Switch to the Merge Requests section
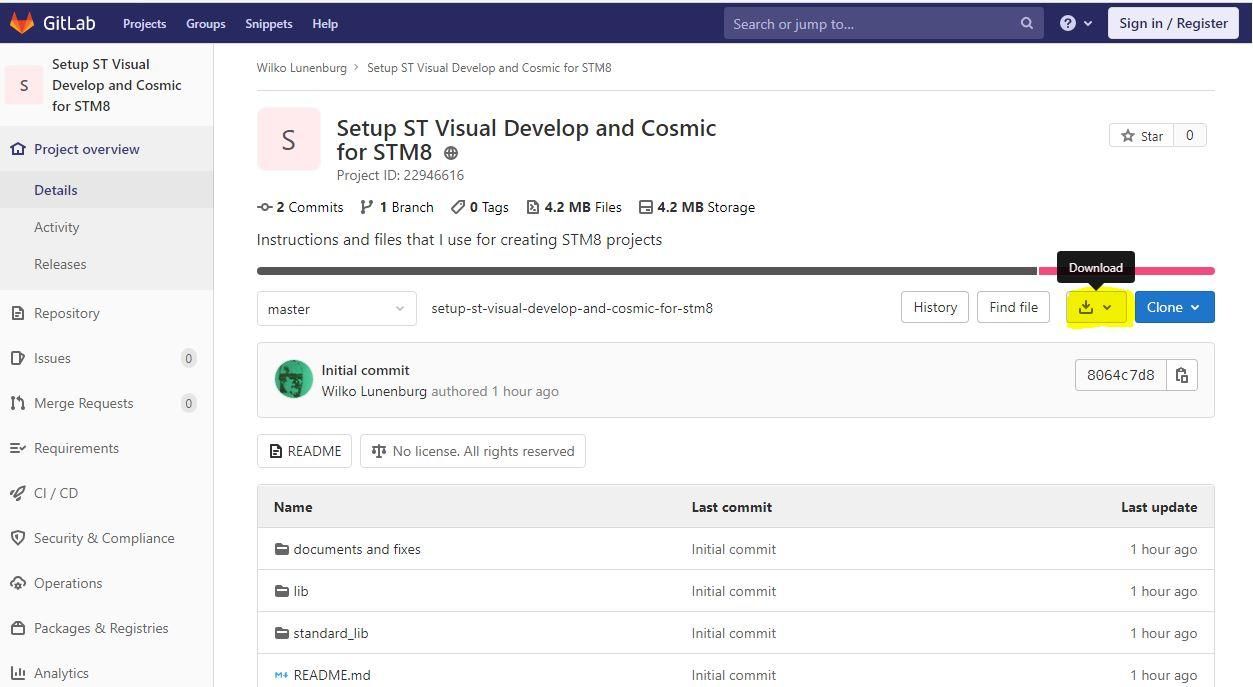 (x=83, y=403)
